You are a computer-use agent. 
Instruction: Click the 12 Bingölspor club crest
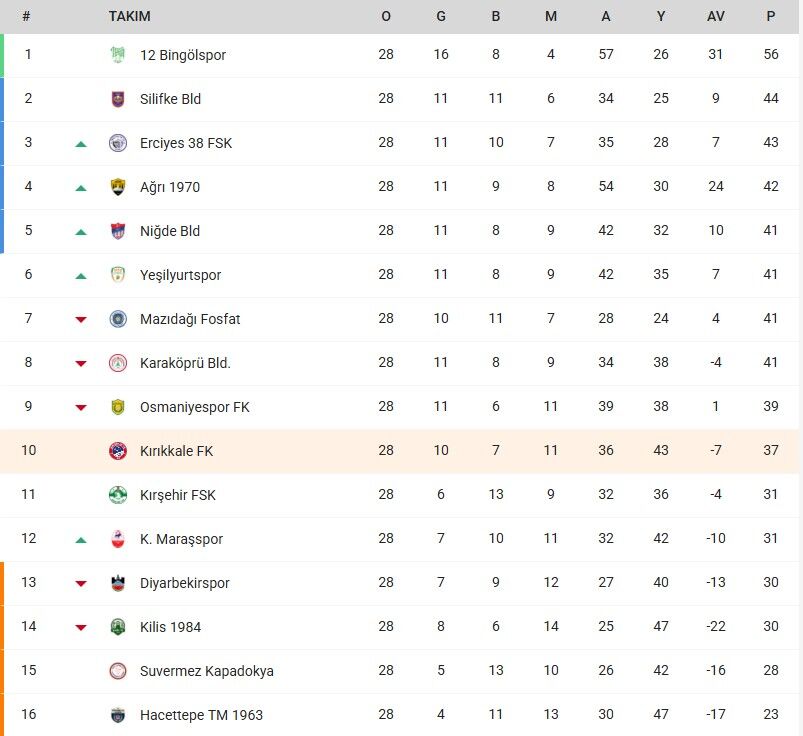pos(118,55)
